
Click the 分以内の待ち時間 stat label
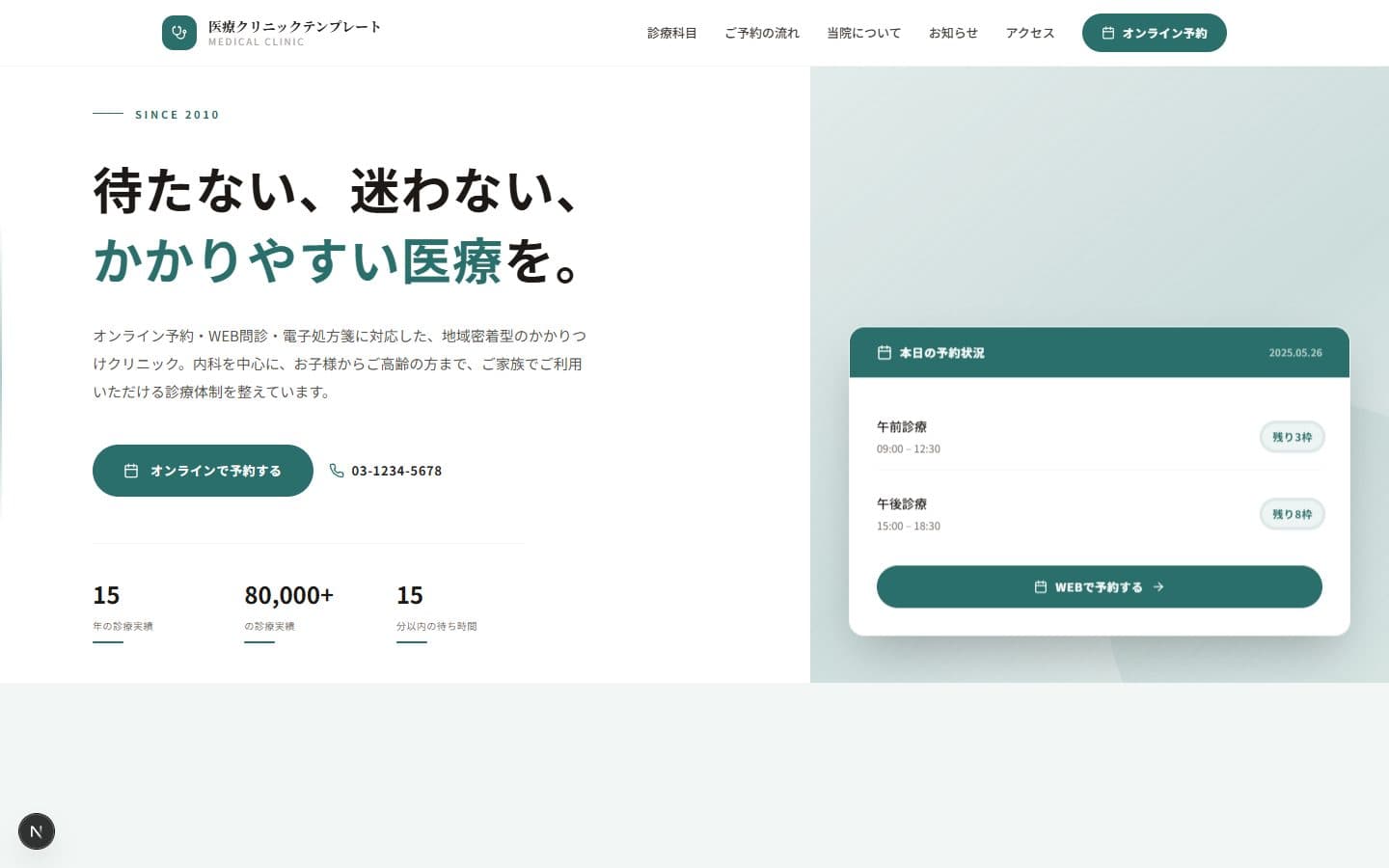437,626
